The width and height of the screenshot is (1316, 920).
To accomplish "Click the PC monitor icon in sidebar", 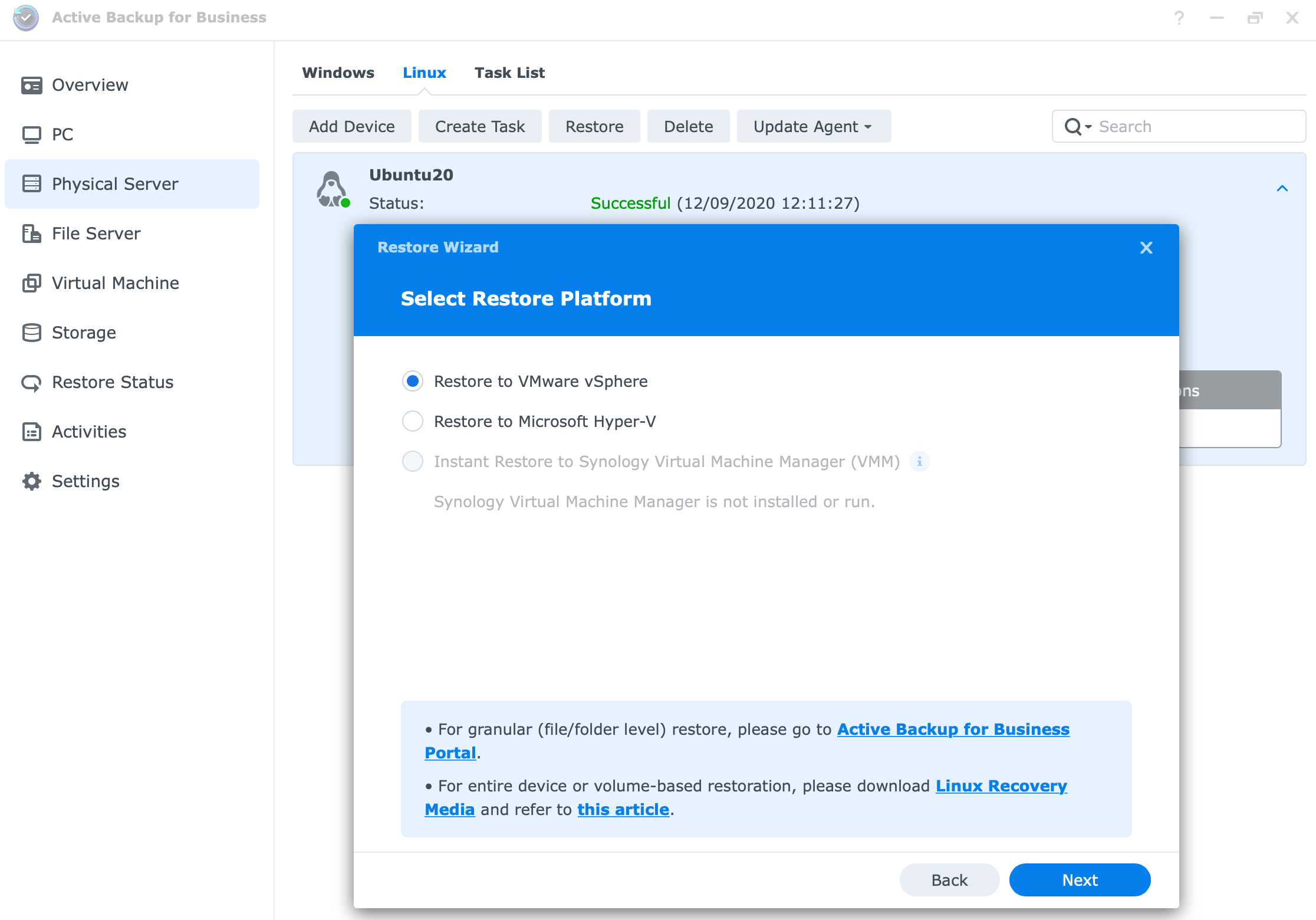I will pos(32,135).
